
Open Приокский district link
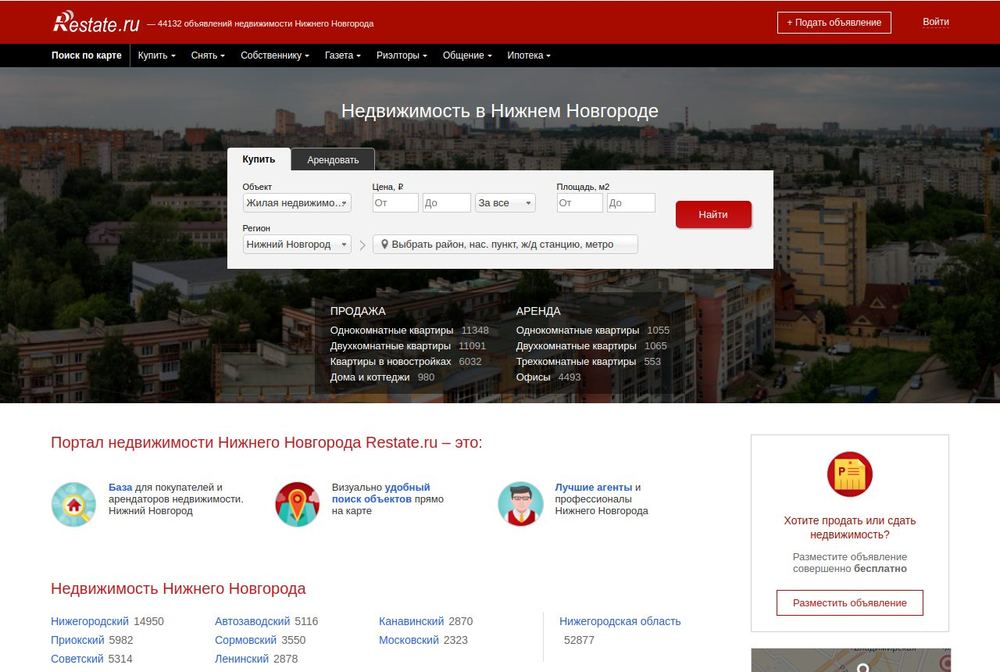point(77,640)
